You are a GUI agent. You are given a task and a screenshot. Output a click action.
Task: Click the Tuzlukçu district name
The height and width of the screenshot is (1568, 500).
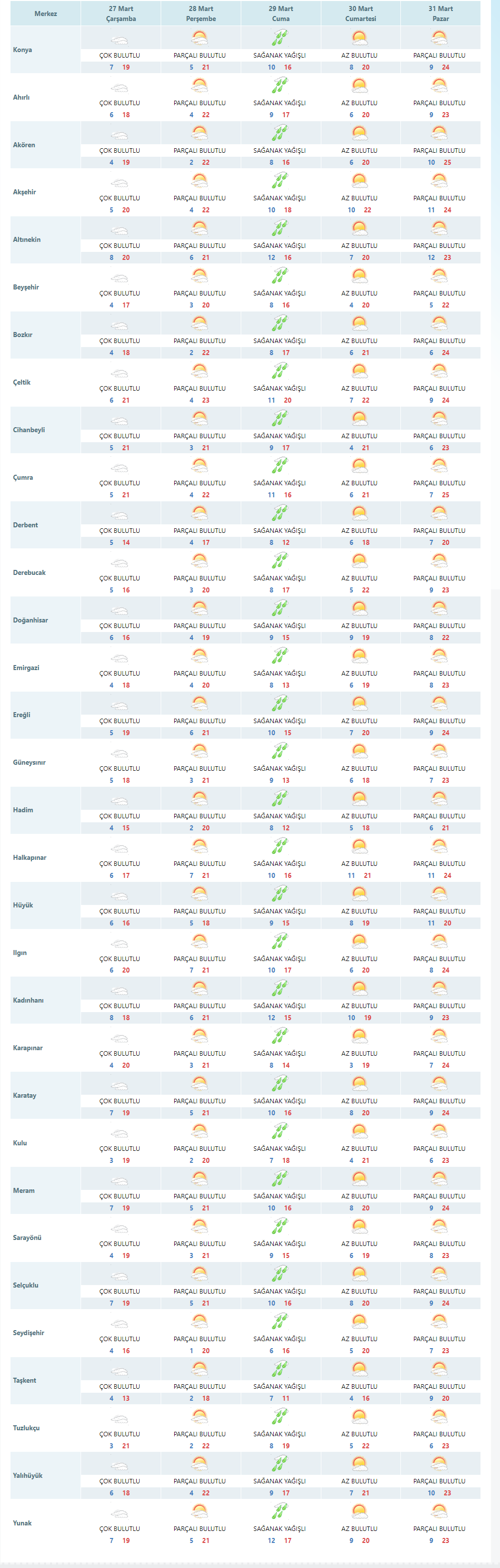(26, 1427)
